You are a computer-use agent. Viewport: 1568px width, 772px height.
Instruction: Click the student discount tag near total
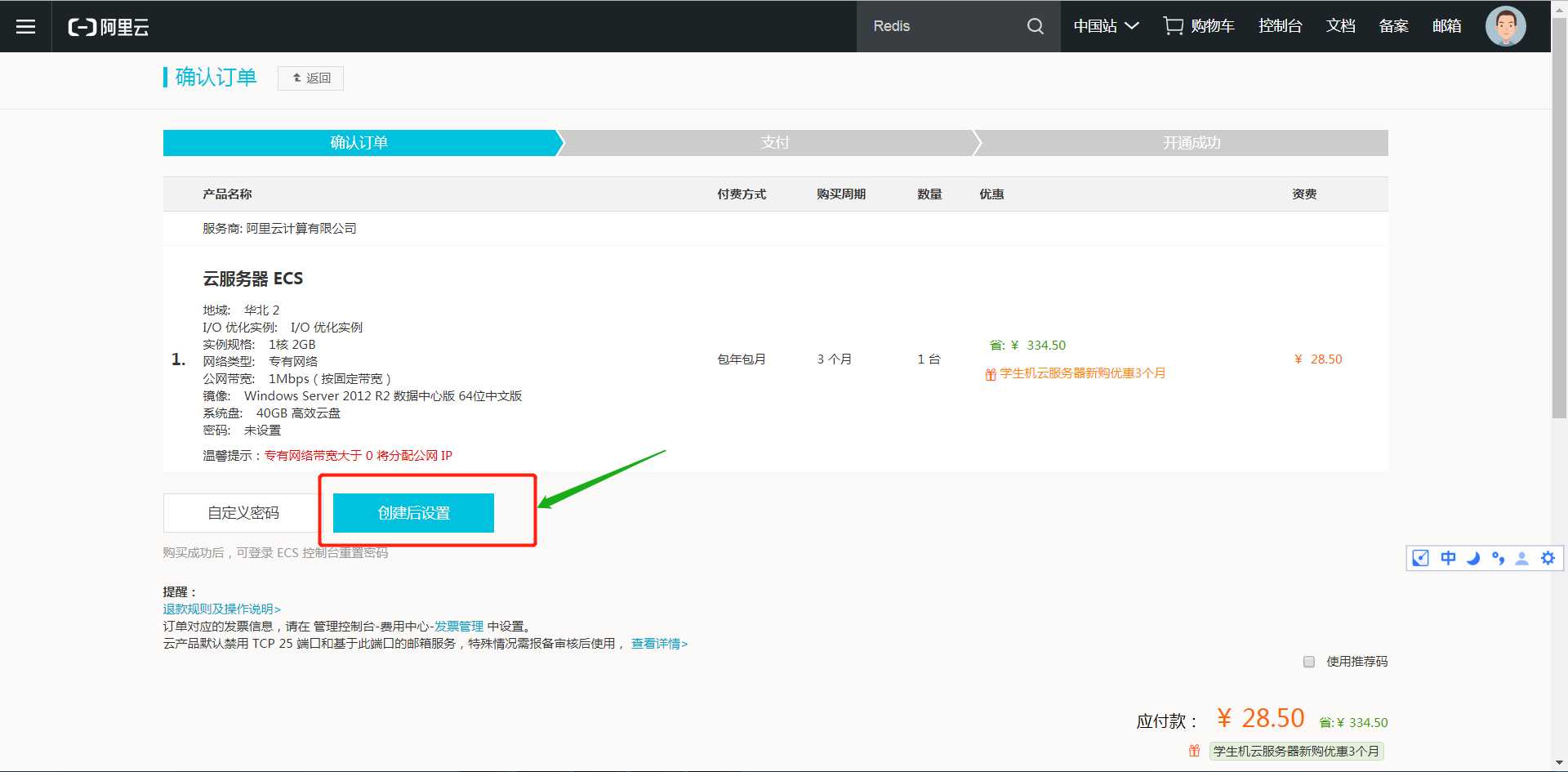tap(1296, 751)
